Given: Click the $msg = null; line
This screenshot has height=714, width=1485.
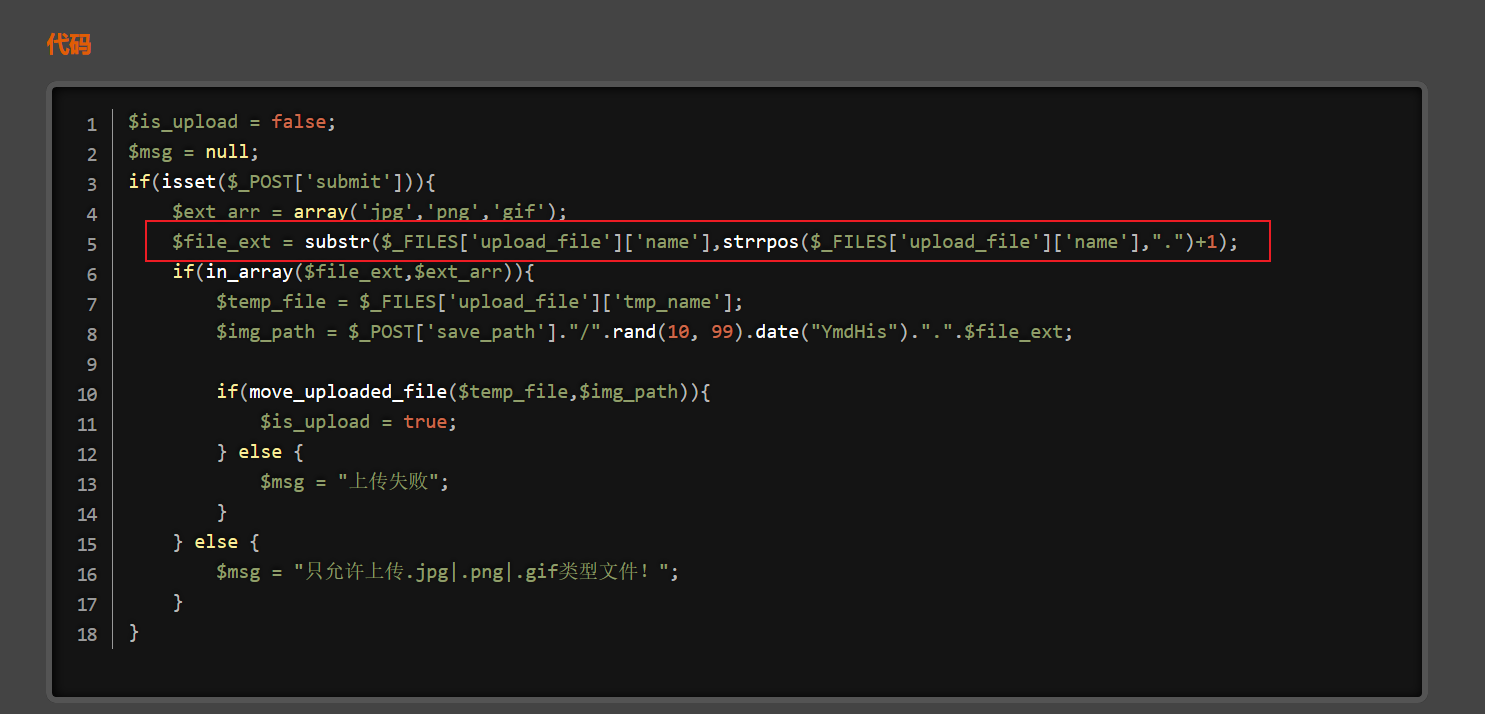Looking at the screenshot, I should click(194, 152).
